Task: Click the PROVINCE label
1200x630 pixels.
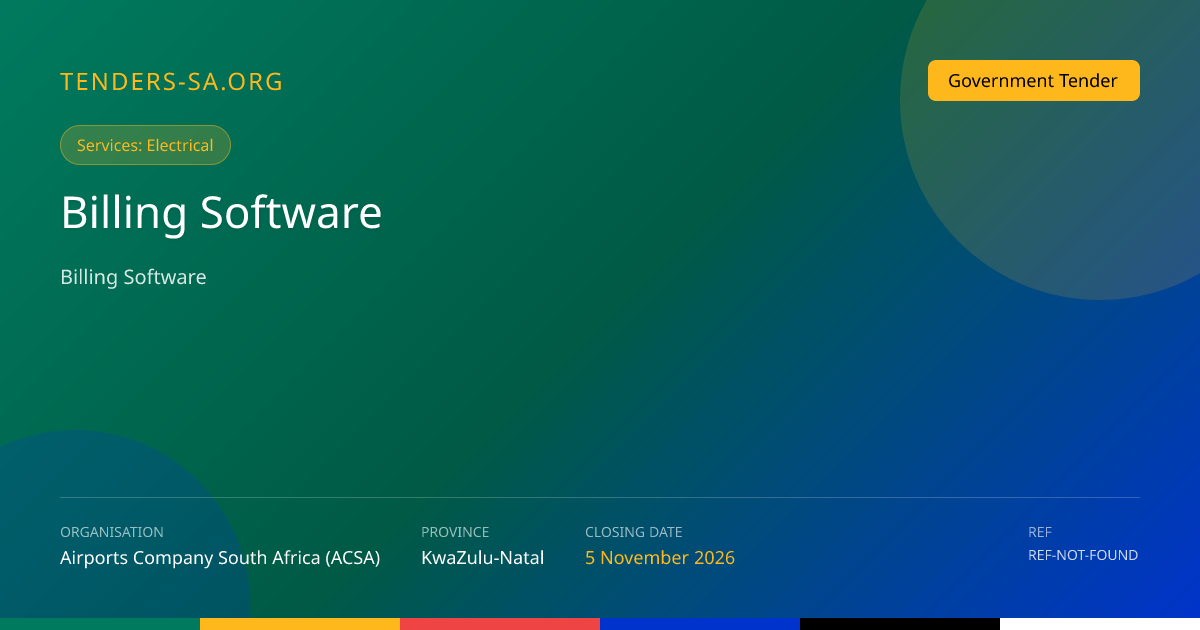Action: 455,532
